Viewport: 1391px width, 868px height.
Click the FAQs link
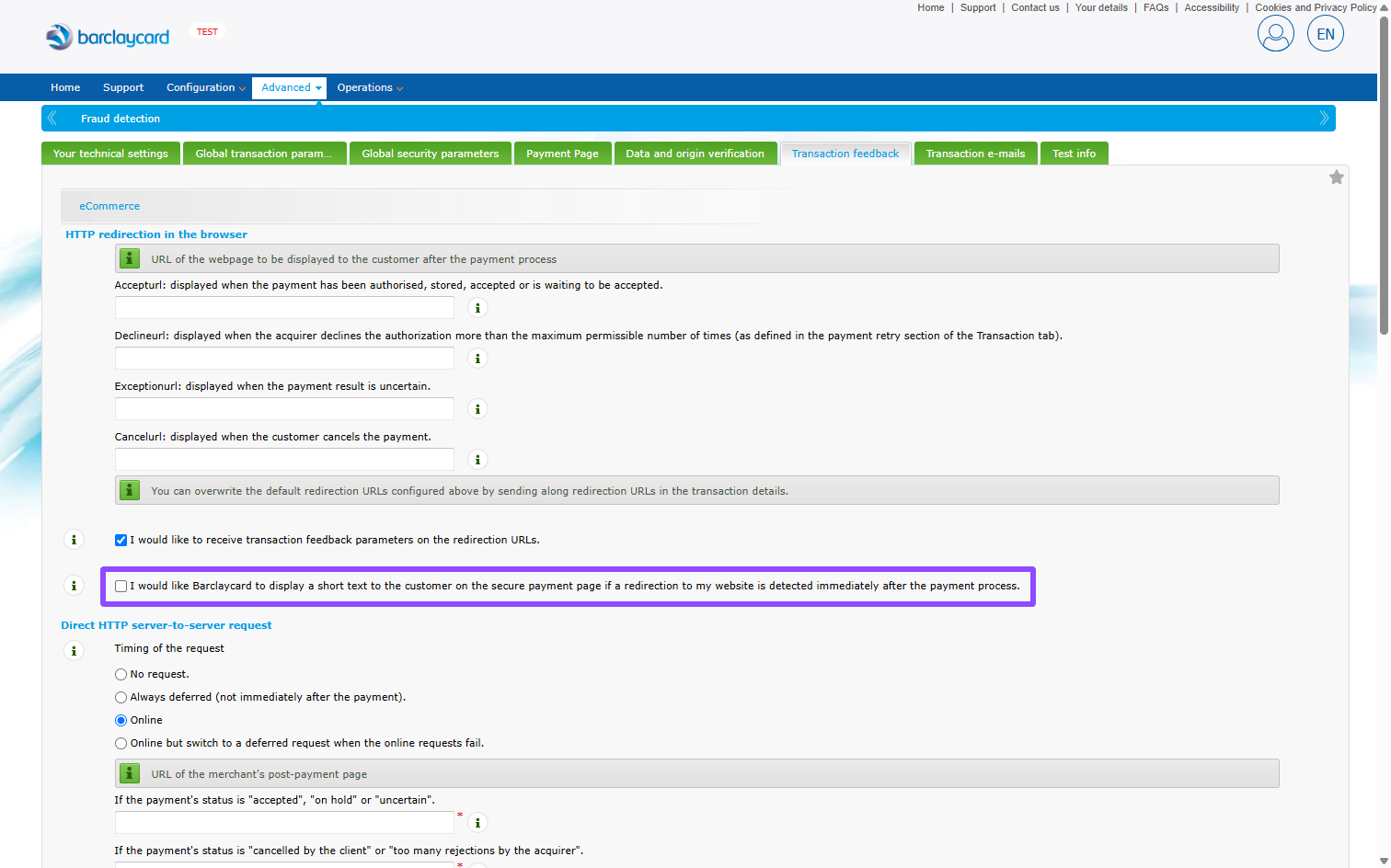tap(1155, 7)
